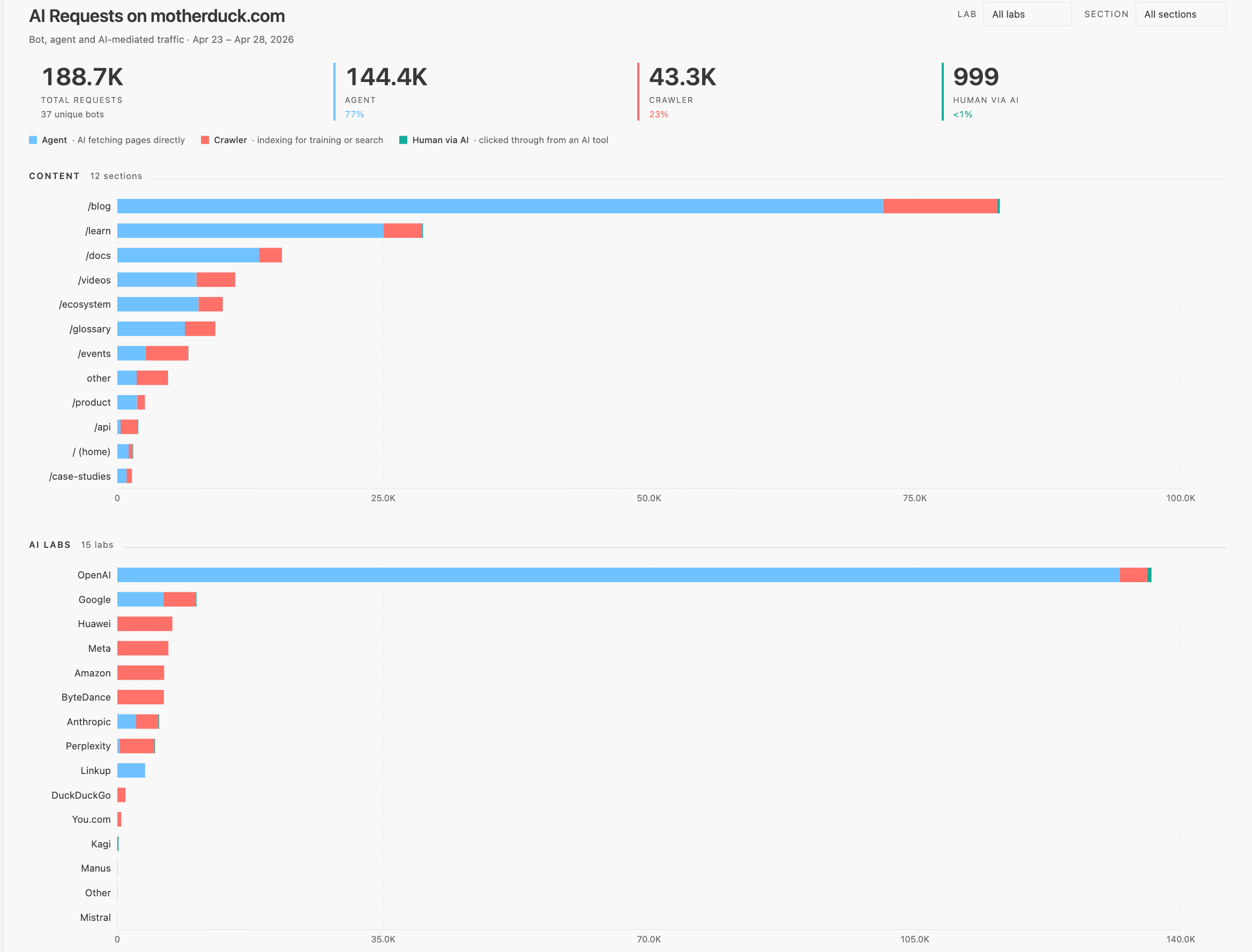The width and height of the screenshot is (1252, 952).
Task: Click the /videos row label
Action: [x=95, y=280]
